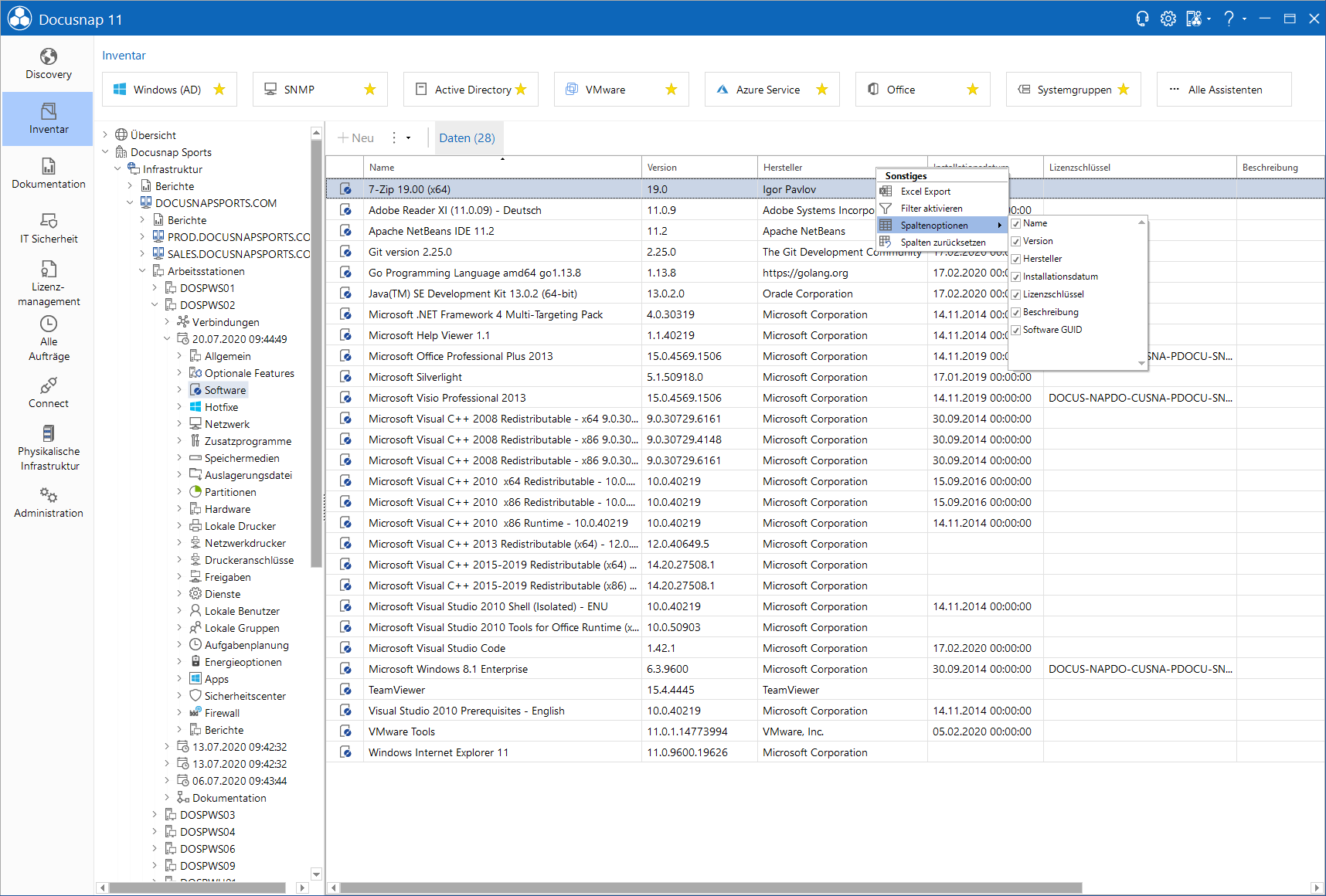
Task: Collapse the Infrastruktur tree node
Action: pos(118,169)
